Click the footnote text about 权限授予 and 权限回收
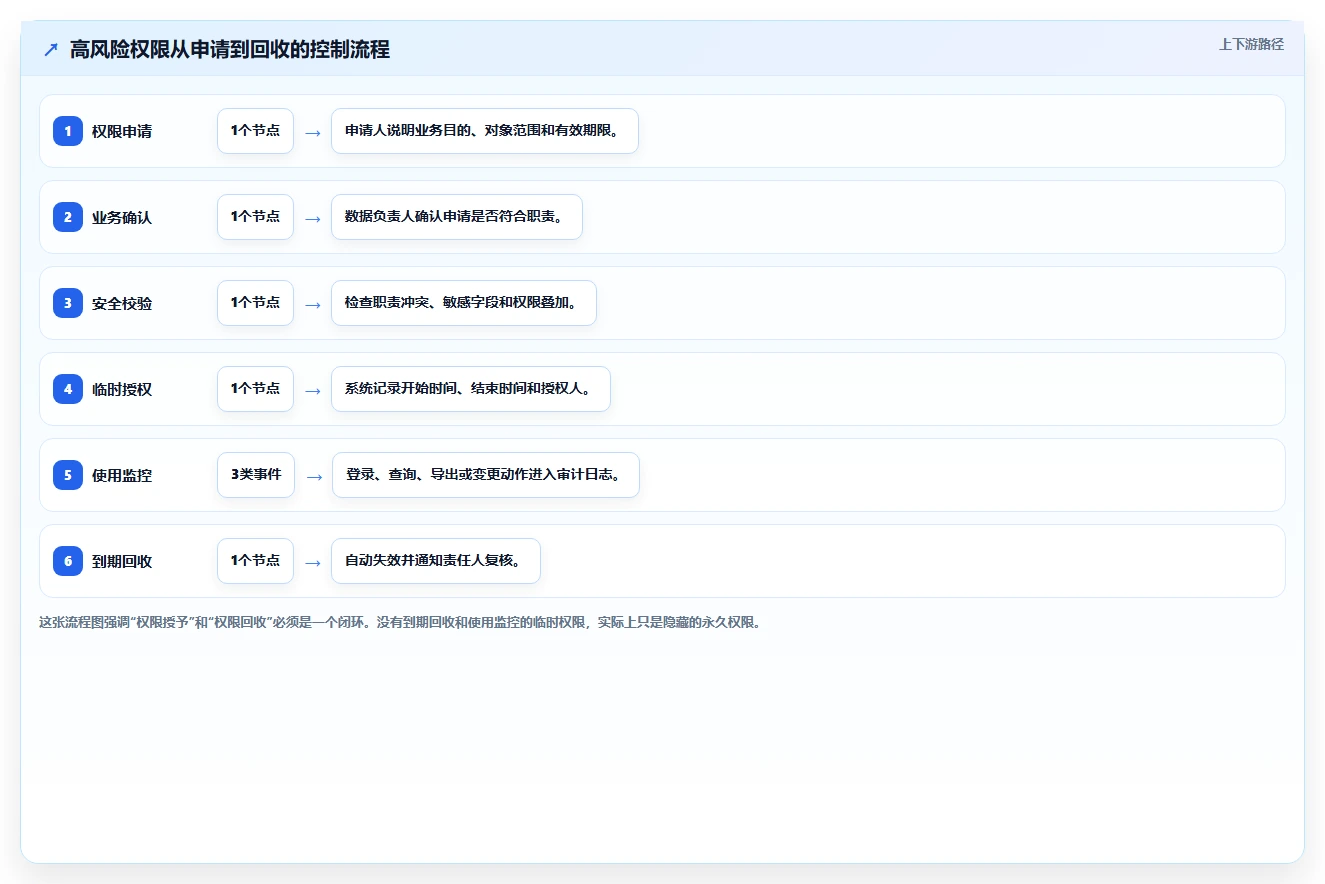The height and width of the screenshot is (884, 1325). (x=400, y=622)
